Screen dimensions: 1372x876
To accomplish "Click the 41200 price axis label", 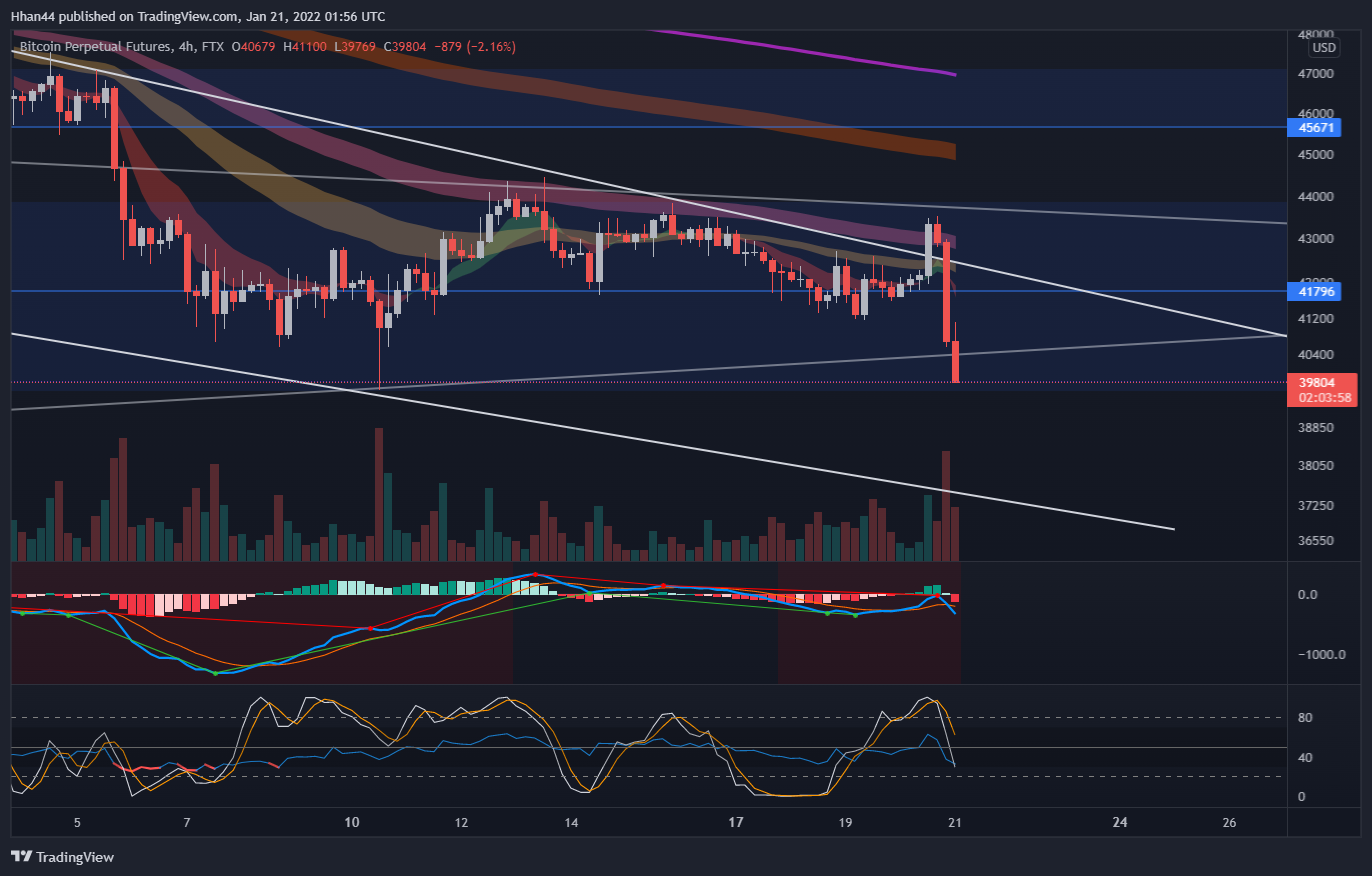I will 1314,319.
